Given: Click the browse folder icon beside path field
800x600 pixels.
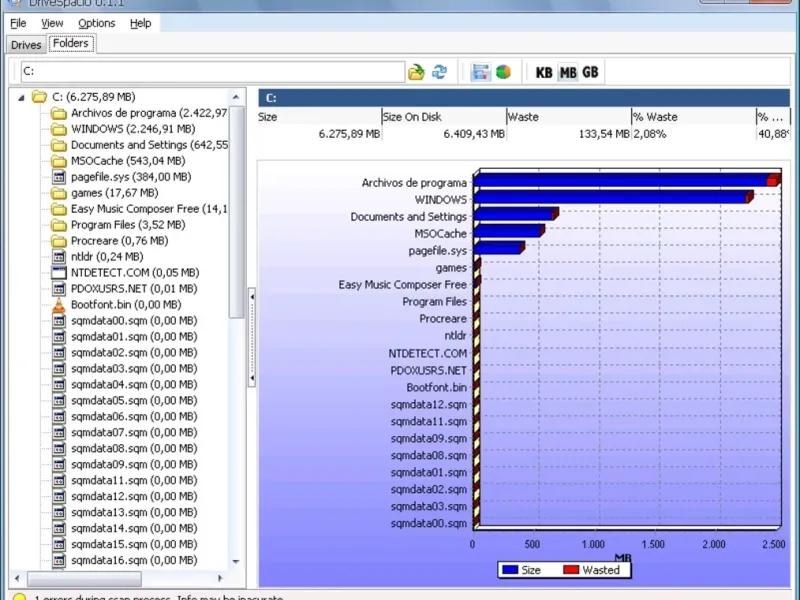Looking at the screenshot, I should click(416, 72).
